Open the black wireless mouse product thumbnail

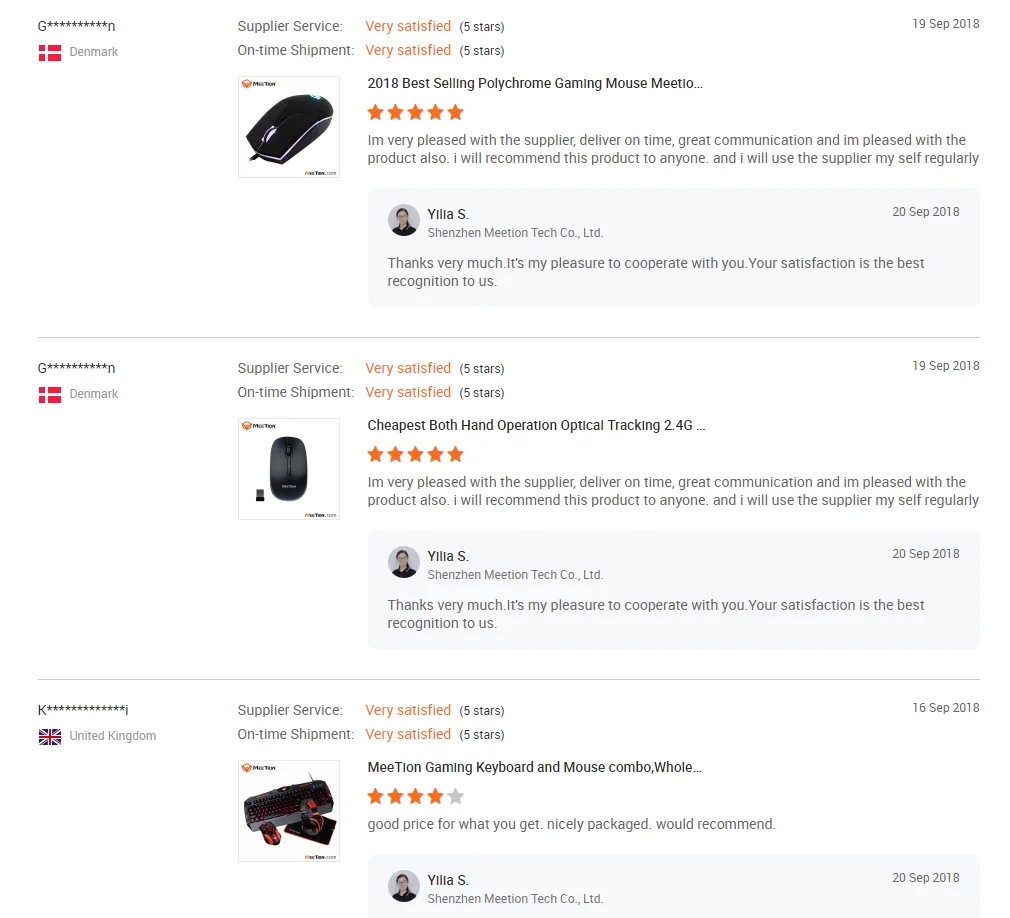289,469
